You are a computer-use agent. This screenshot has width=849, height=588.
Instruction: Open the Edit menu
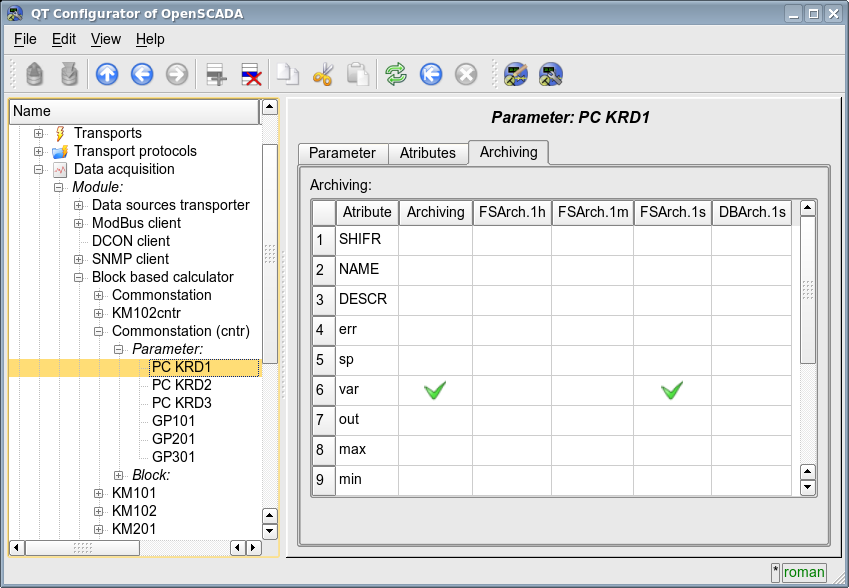tap(63, 39)
